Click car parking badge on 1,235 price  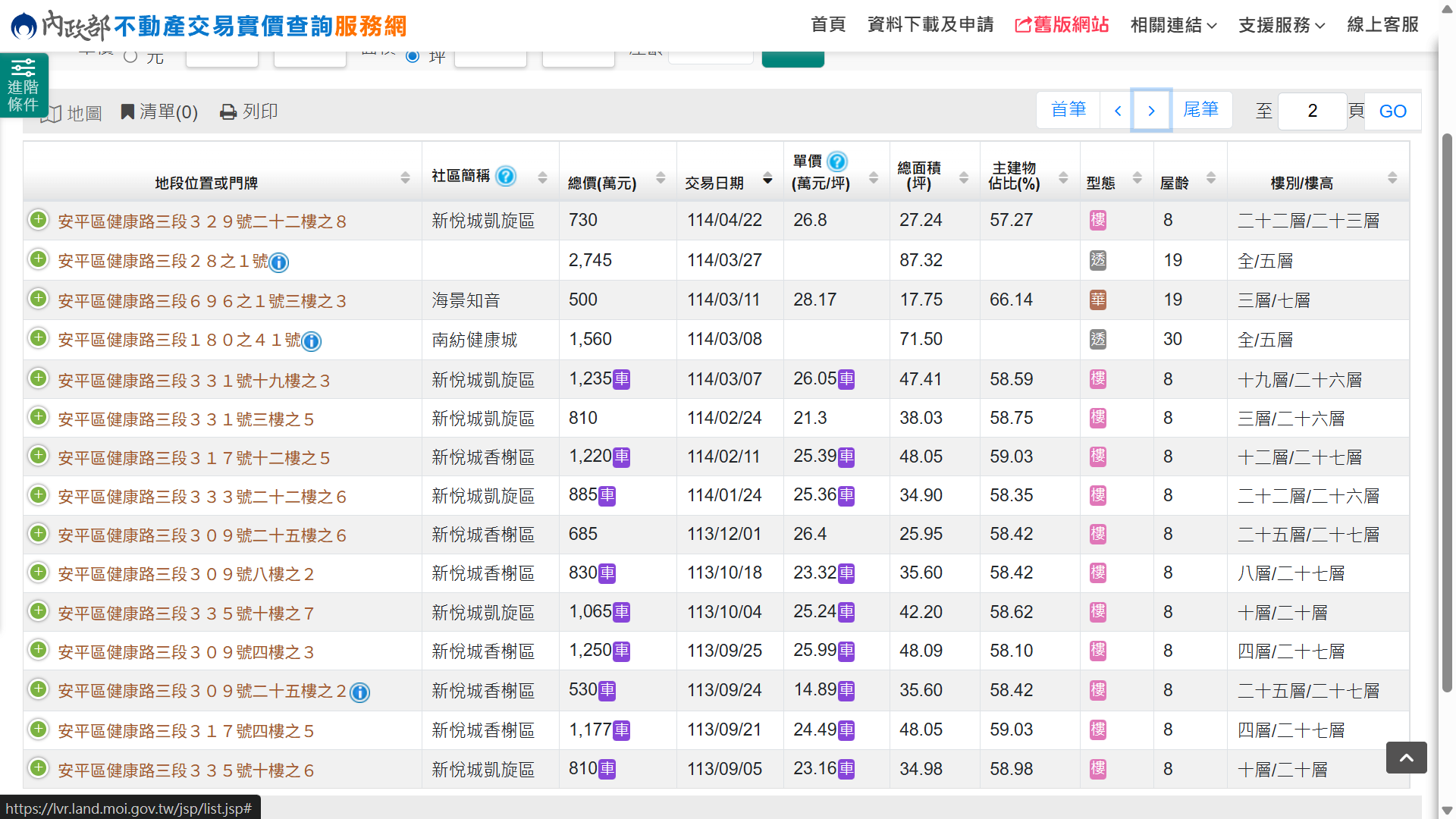[x=622, y=379]
